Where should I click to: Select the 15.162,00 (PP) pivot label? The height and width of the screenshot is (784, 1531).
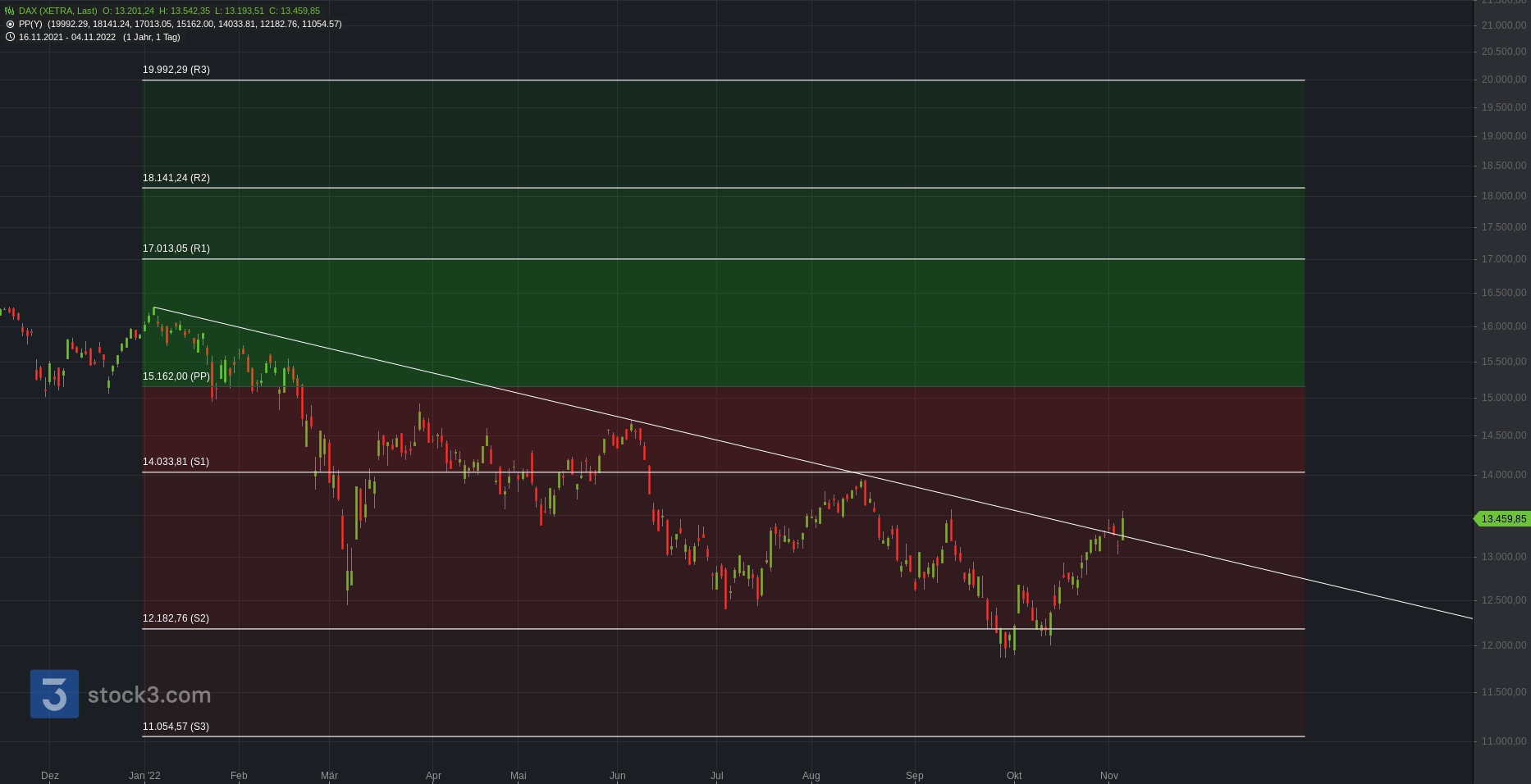[176, 376]
